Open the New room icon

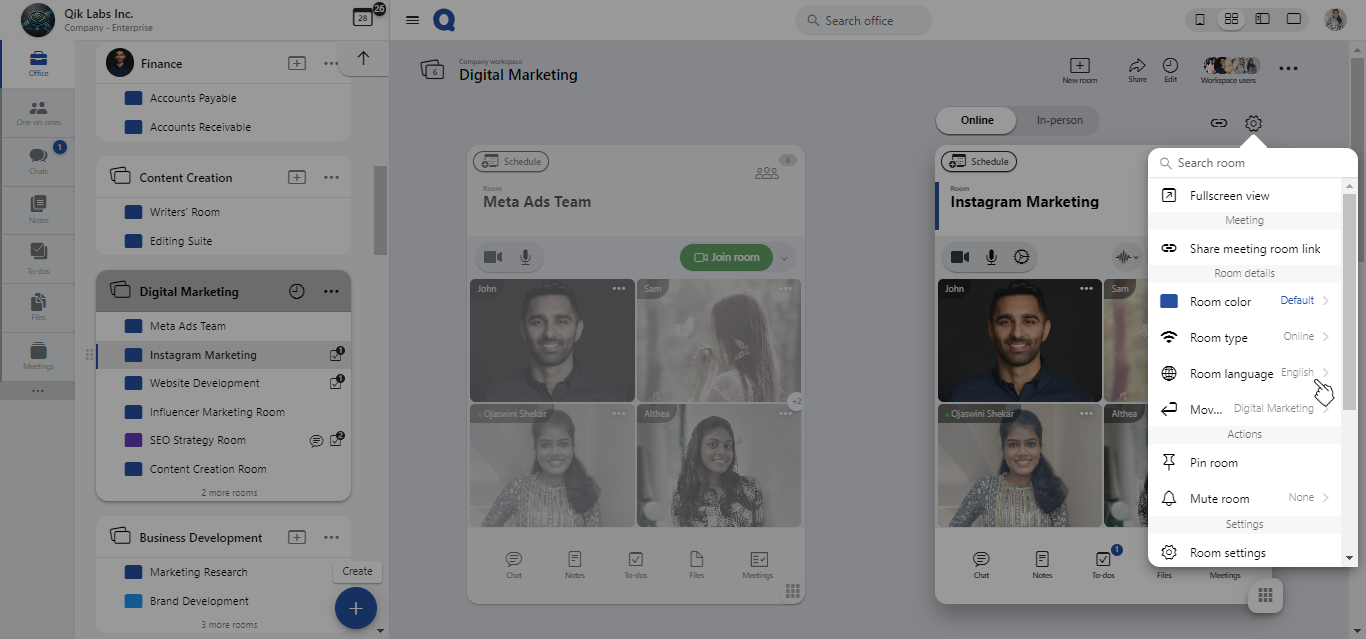tap(1079, 69)
